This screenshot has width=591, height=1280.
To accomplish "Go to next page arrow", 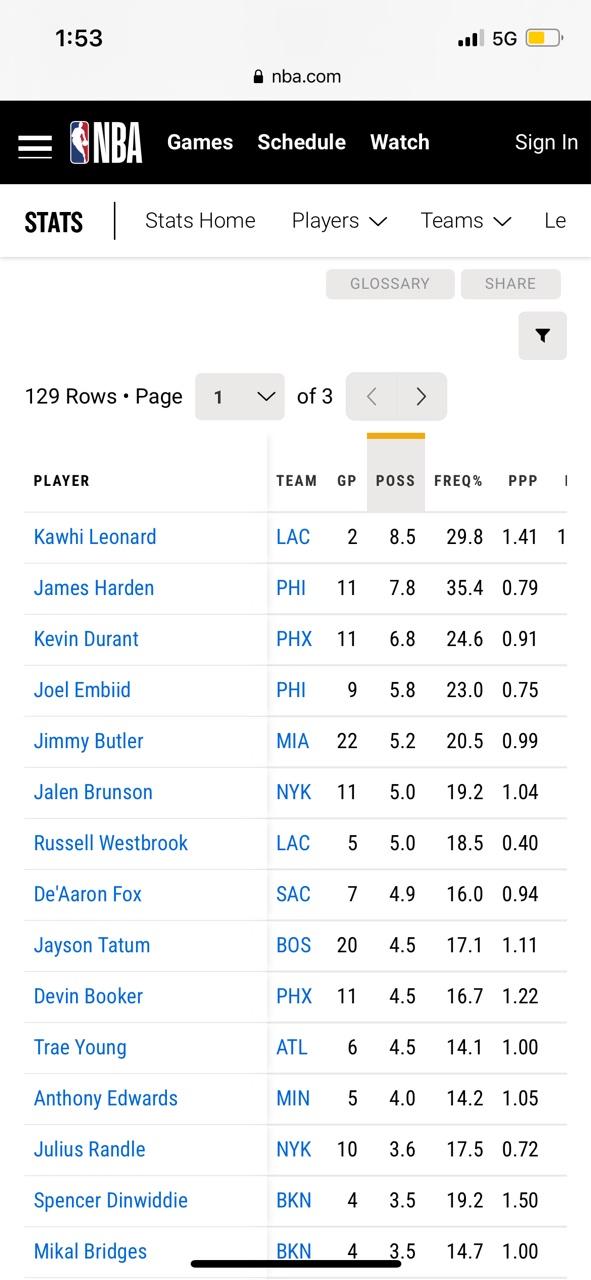I will (421, 397).
